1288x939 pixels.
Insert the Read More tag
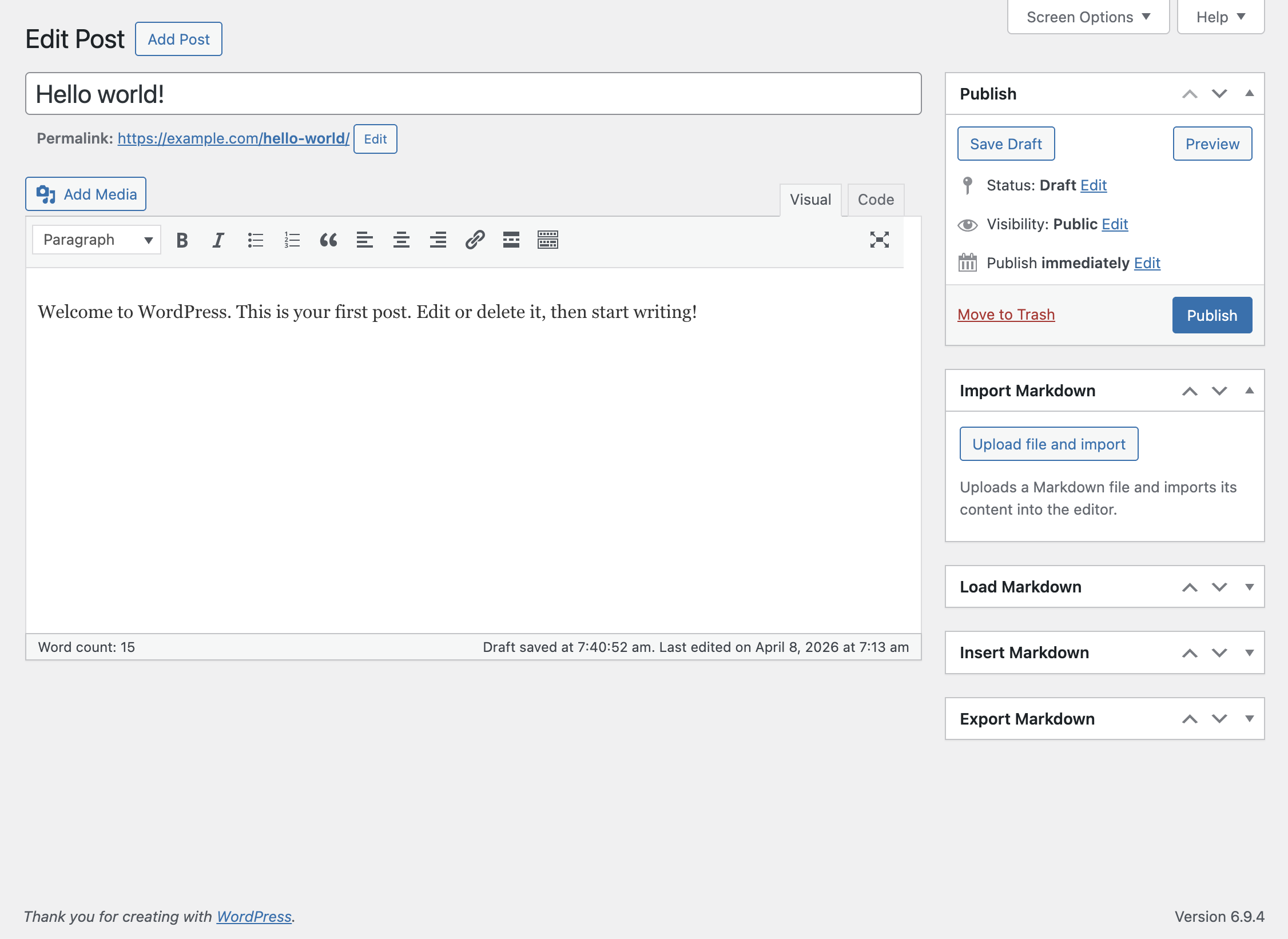511,240
